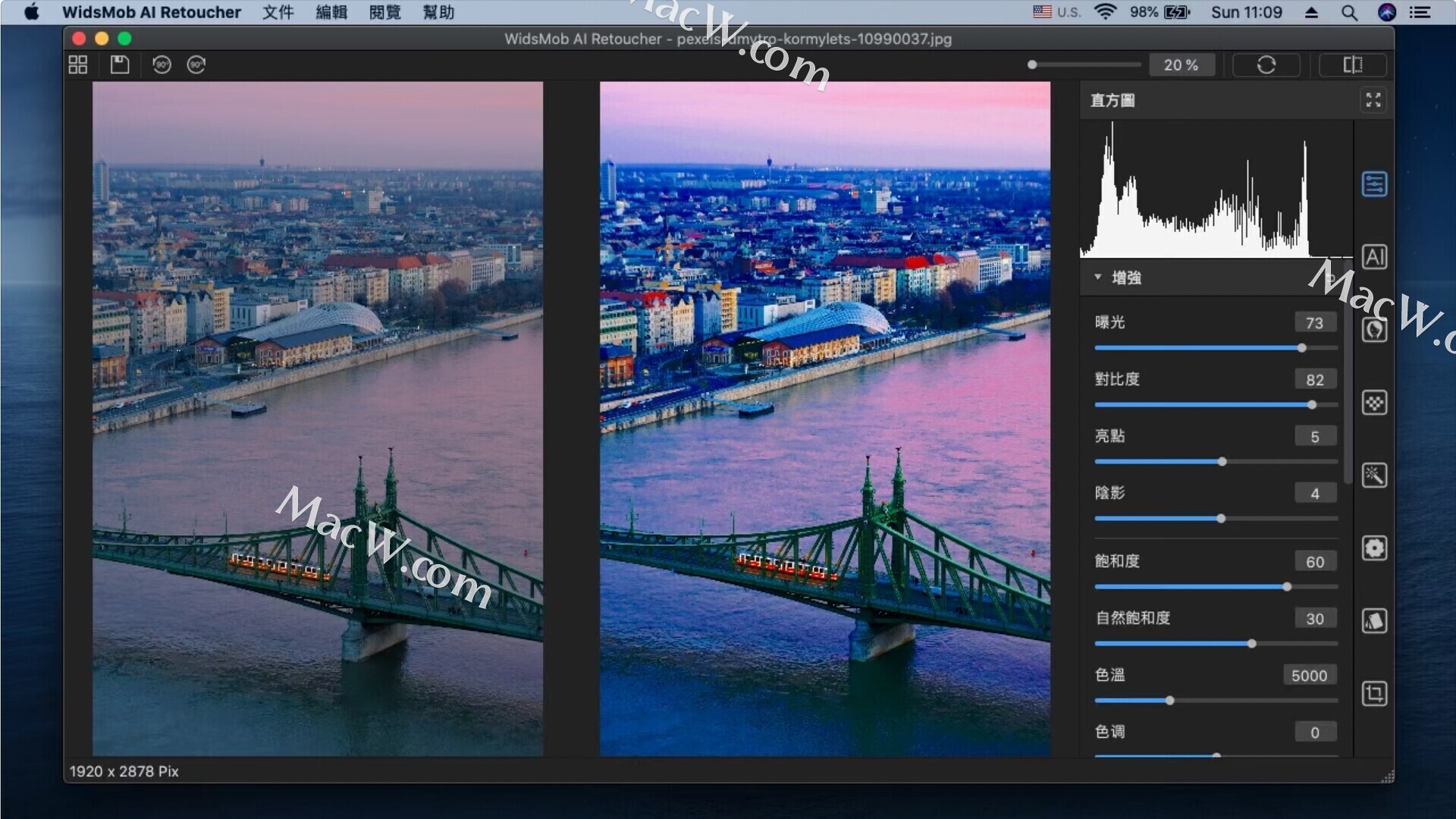Click the original before image preview

point(318,419)
